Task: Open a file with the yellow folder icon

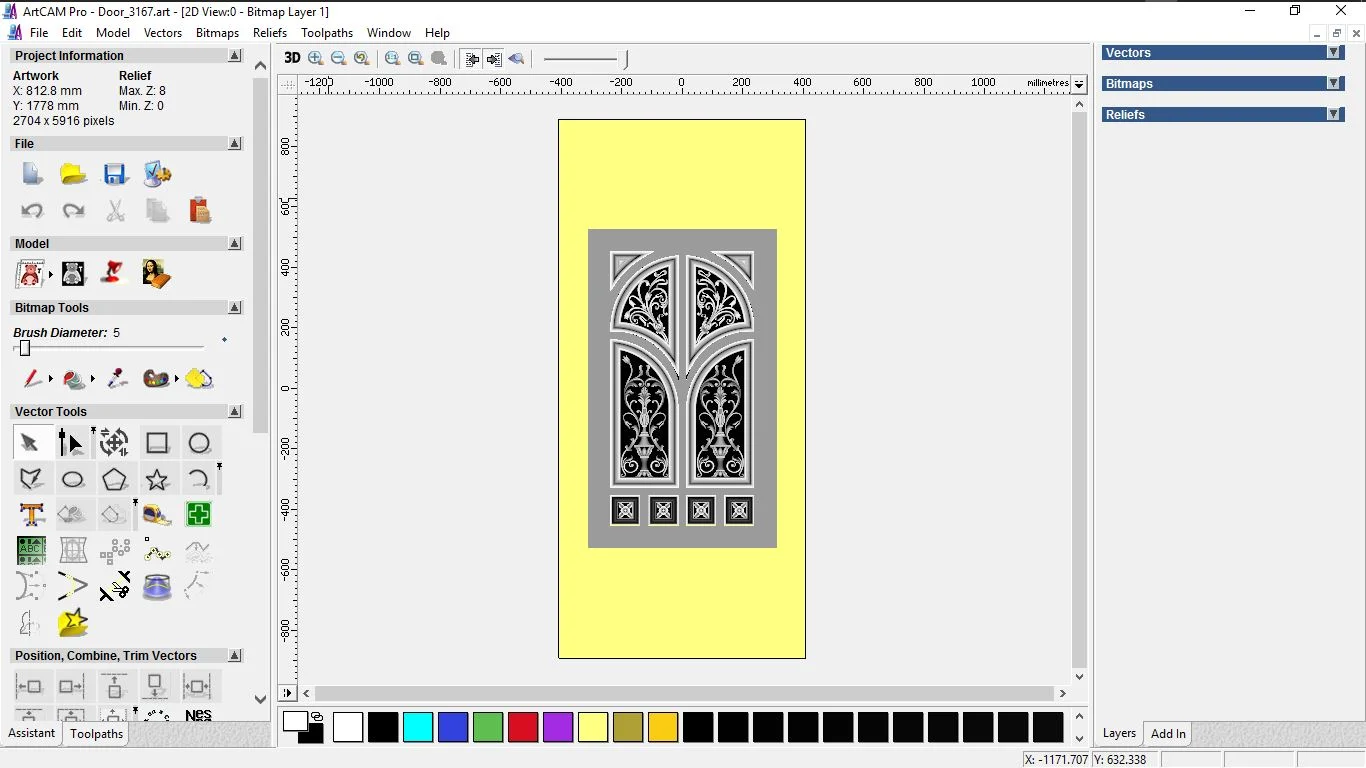Action: pos(73,174)
